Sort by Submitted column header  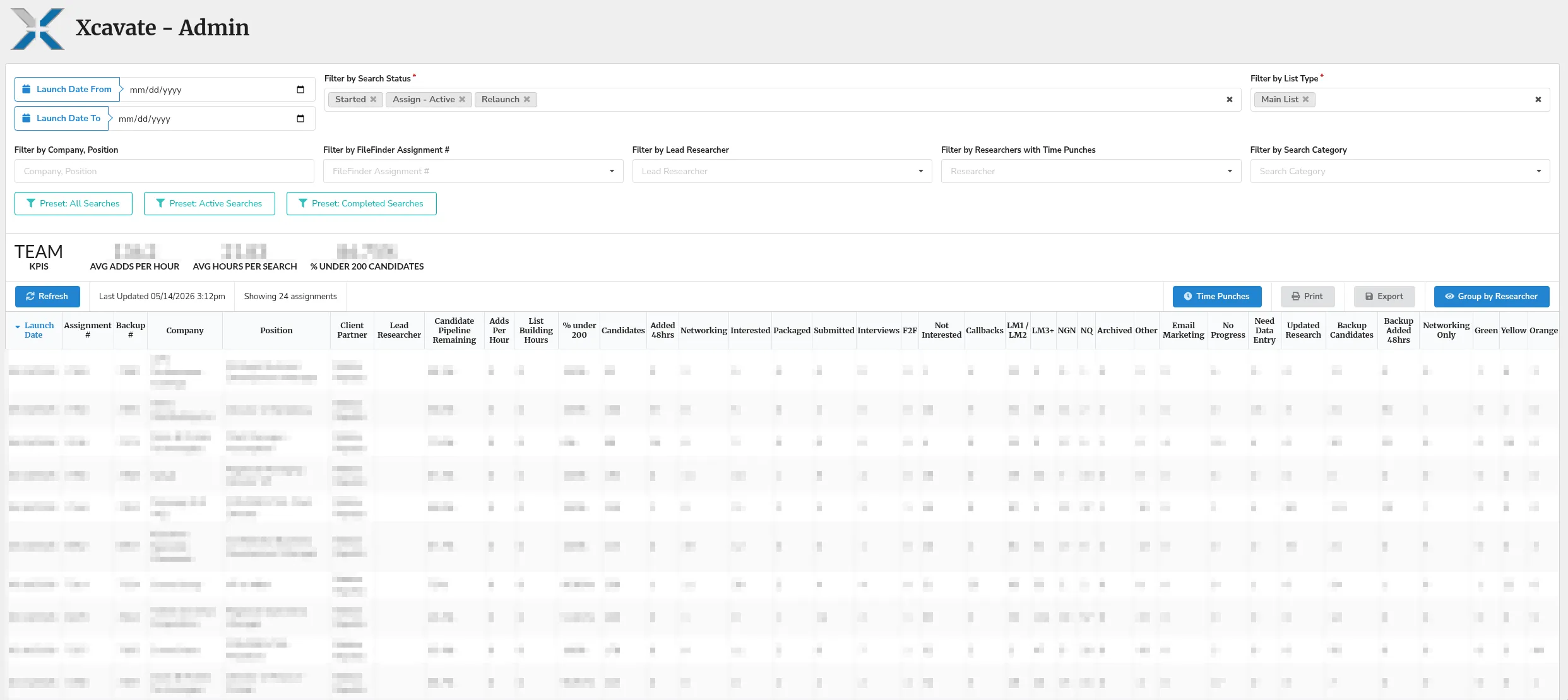tap(834, 330)
